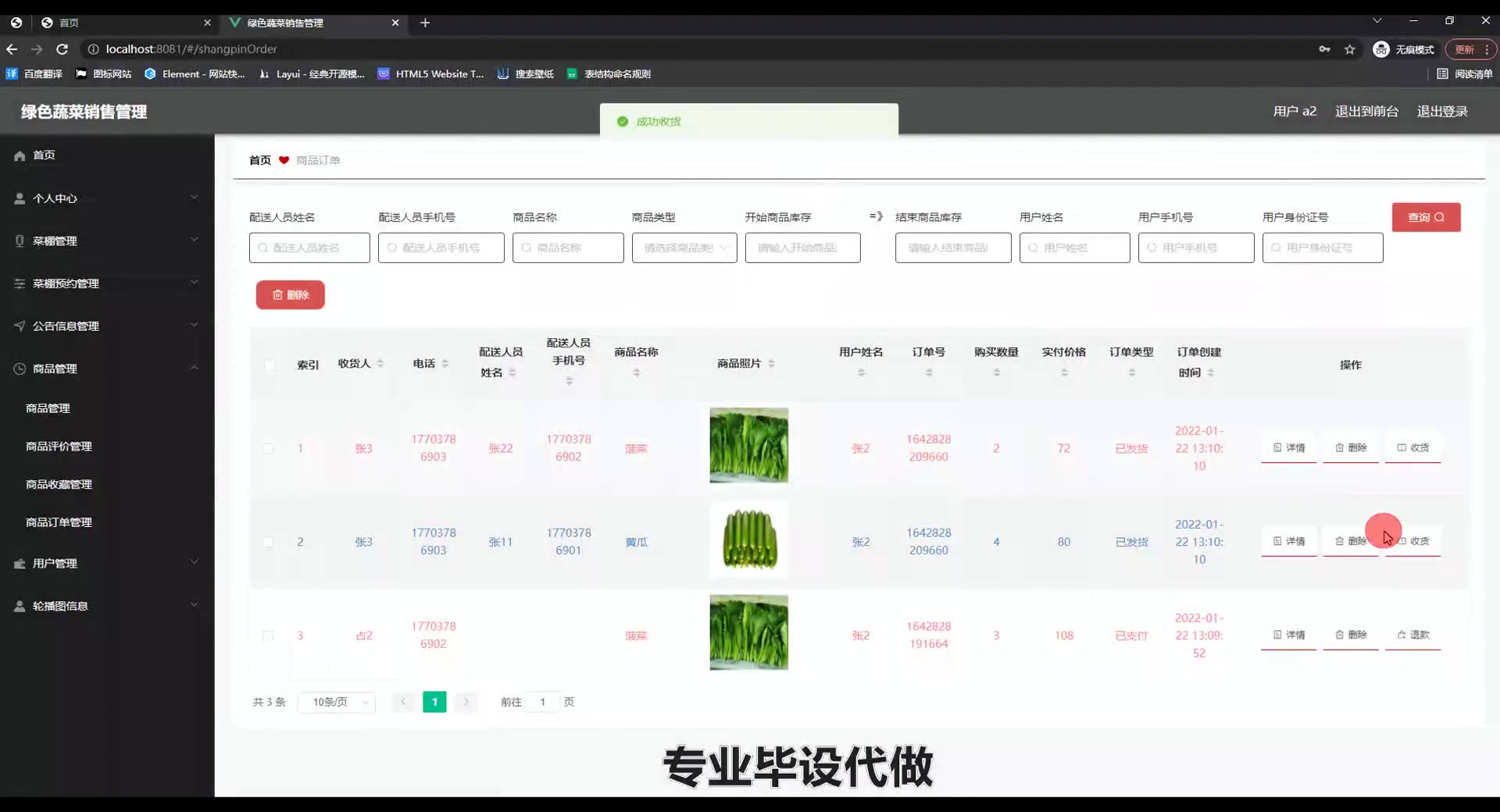
Task: Click the red 查询 search button
Action: tap(1426, 217)
